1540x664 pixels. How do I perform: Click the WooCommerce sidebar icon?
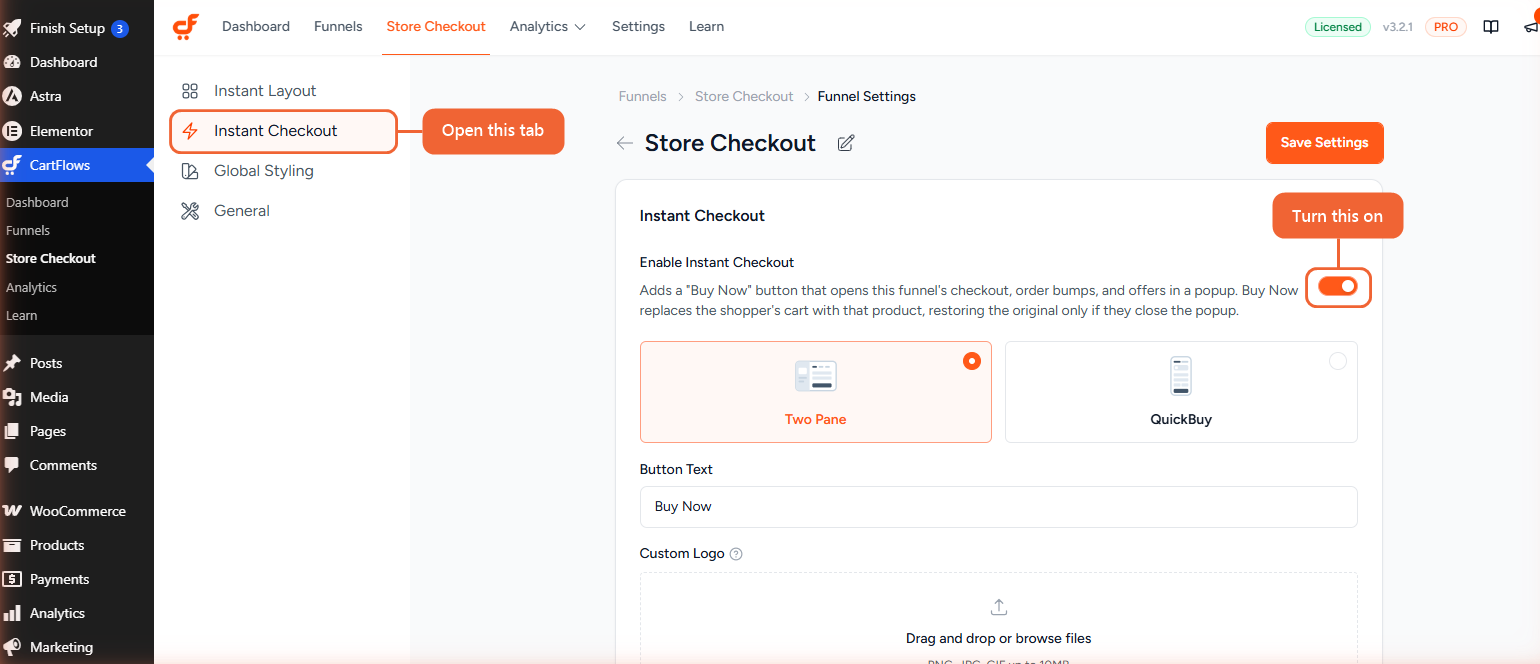13,511
